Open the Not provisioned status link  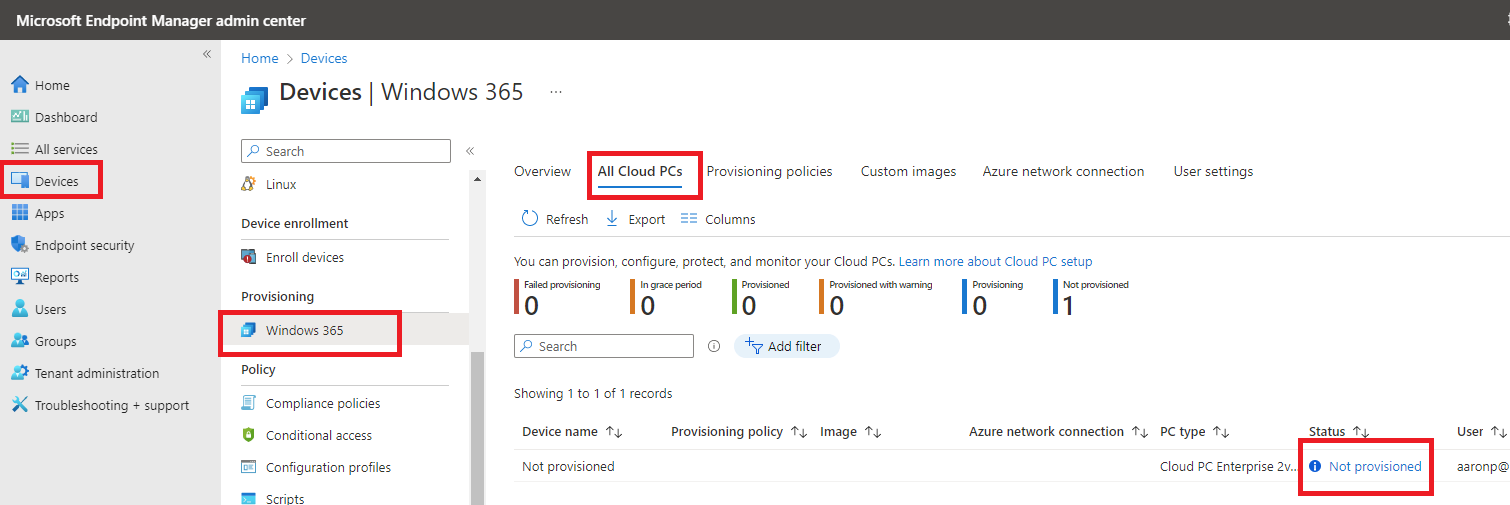tap(1375, 466)
